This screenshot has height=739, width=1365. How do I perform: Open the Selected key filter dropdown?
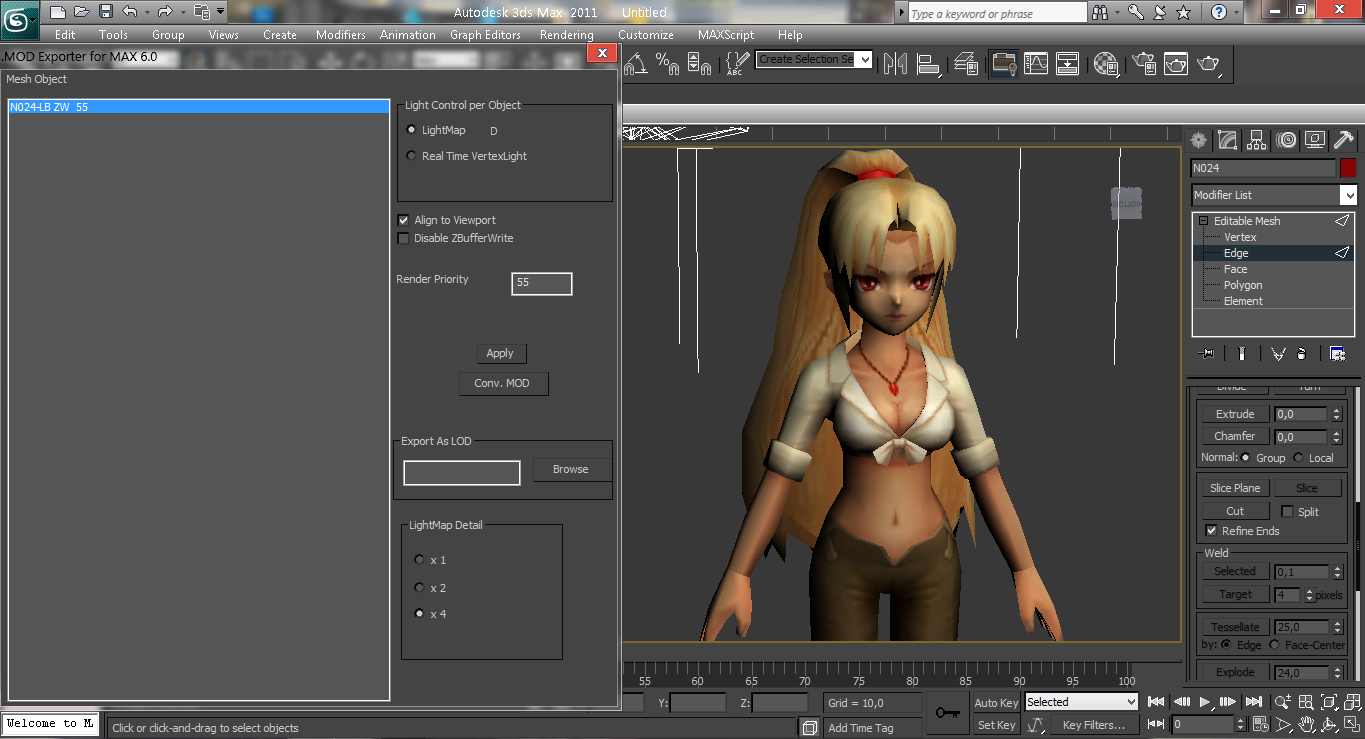[x=1081, y=702]
